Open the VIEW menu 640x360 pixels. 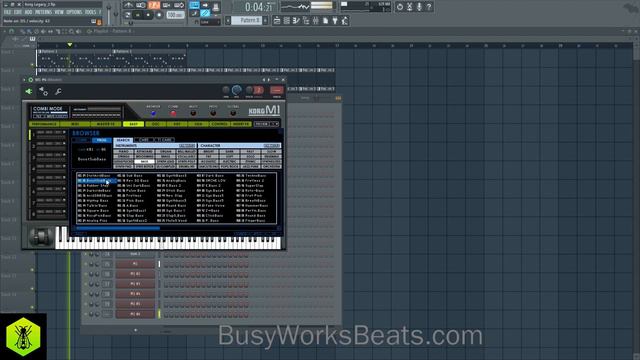click(x=59, y=12)
